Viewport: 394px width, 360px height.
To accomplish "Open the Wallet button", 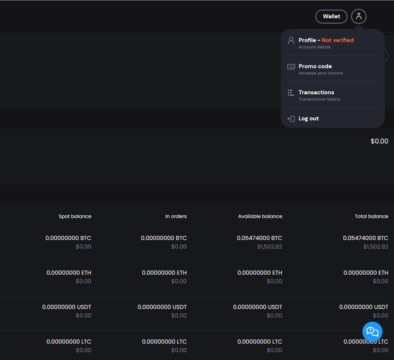I will click(x=331, y=16).
